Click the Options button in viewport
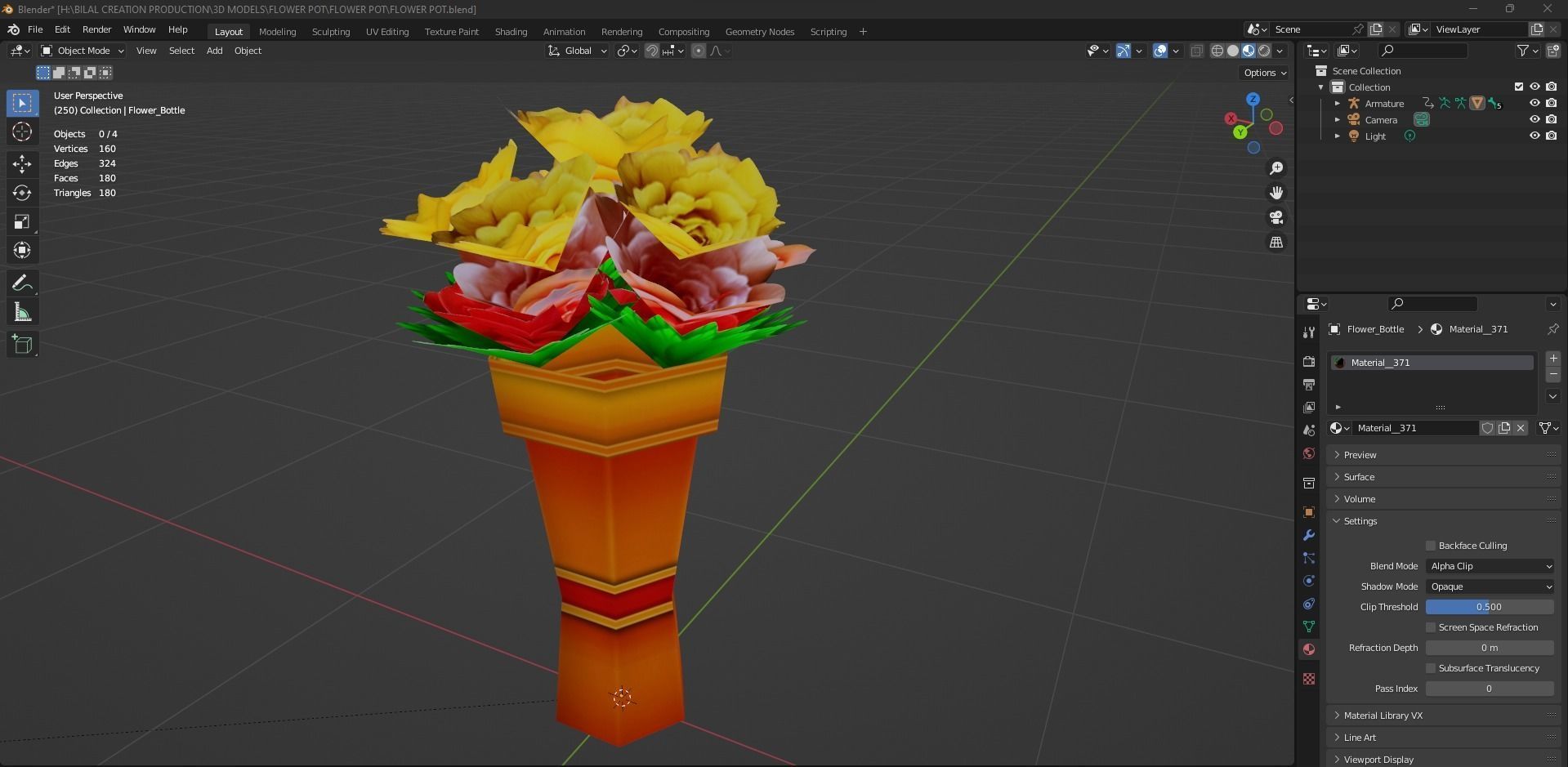Screen dimensions: 1568x767 [1265, 73]
